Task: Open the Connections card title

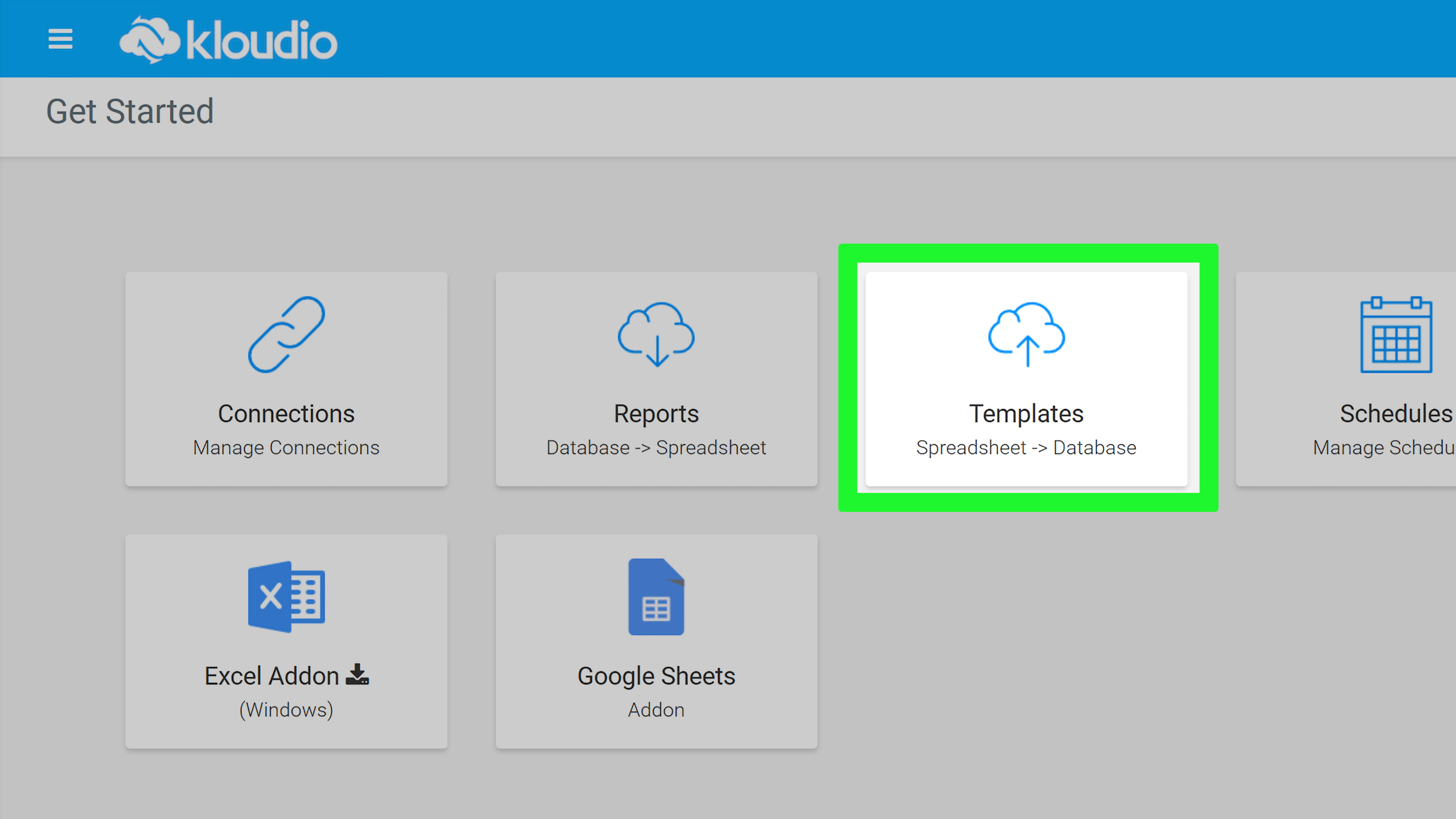Action: pyautogui.click(x=287, y=414)
